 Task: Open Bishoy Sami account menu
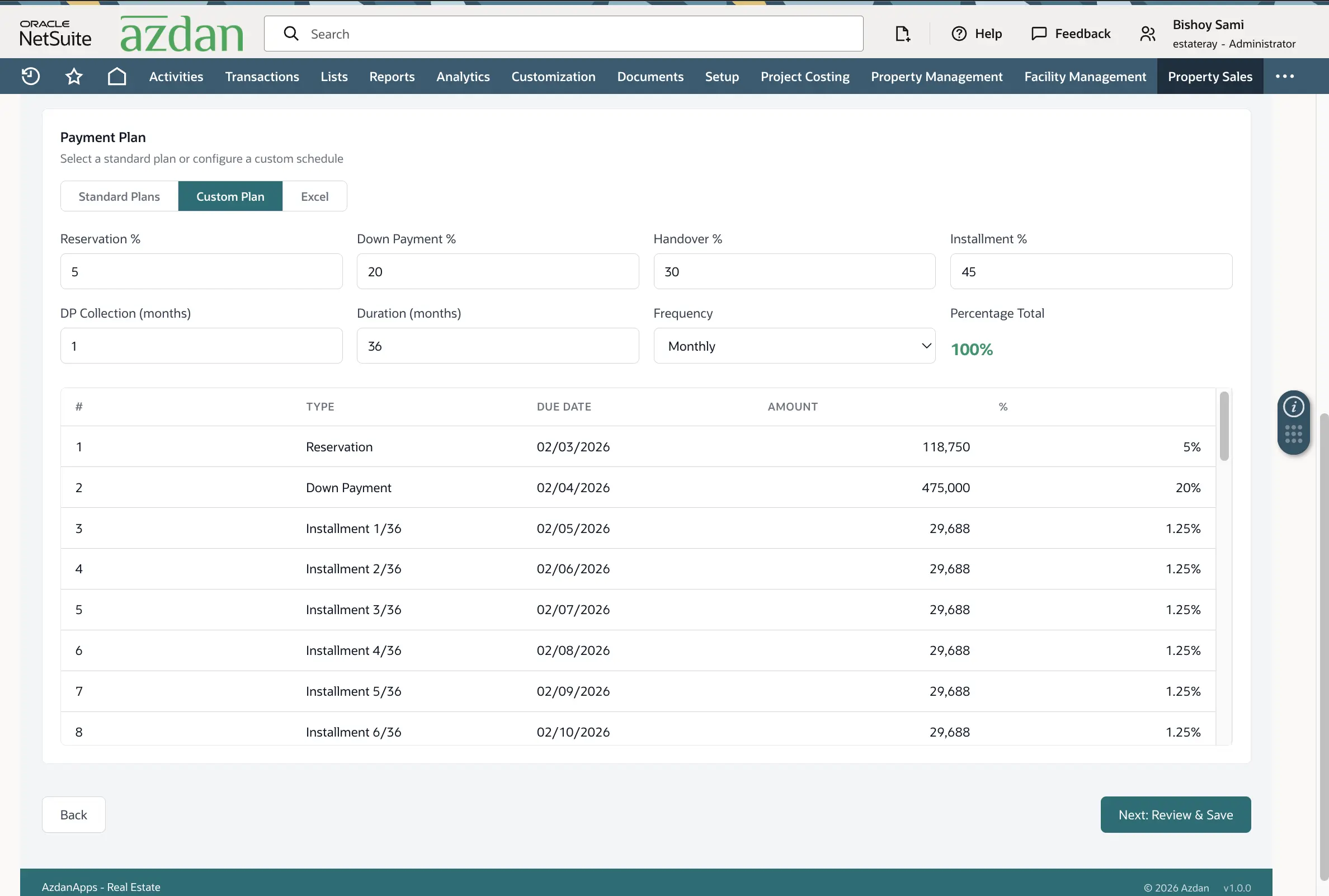[1233, 34]
